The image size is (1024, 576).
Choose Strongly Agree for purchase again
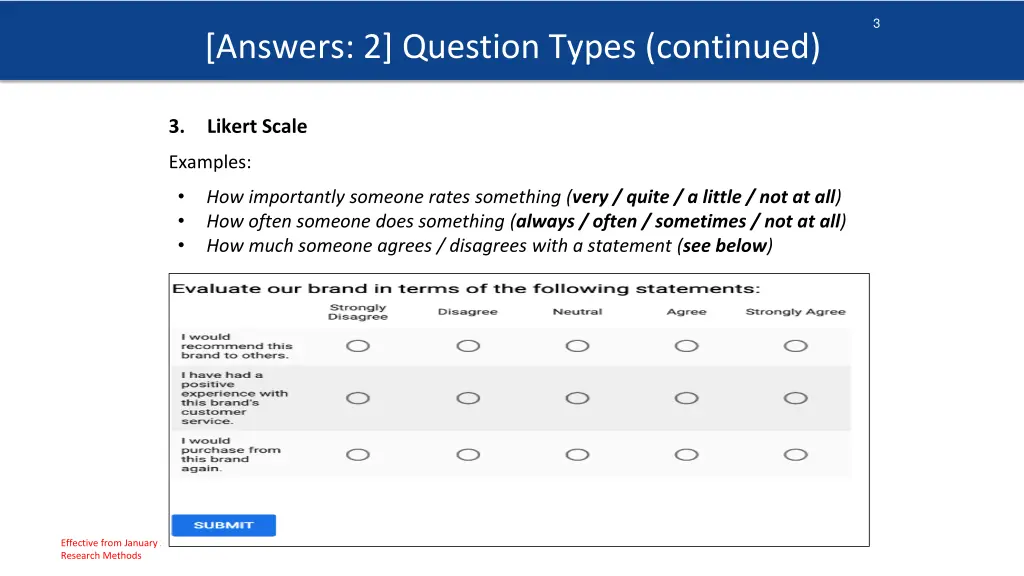point(795,455)
